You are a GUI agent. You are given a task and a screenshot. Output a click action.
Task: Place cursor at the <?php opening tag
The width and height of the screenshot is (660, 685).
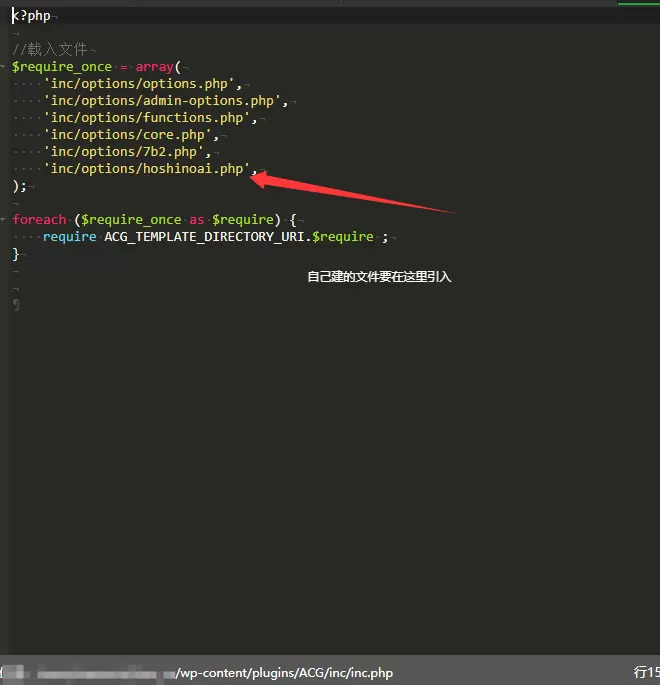(31, 16)
